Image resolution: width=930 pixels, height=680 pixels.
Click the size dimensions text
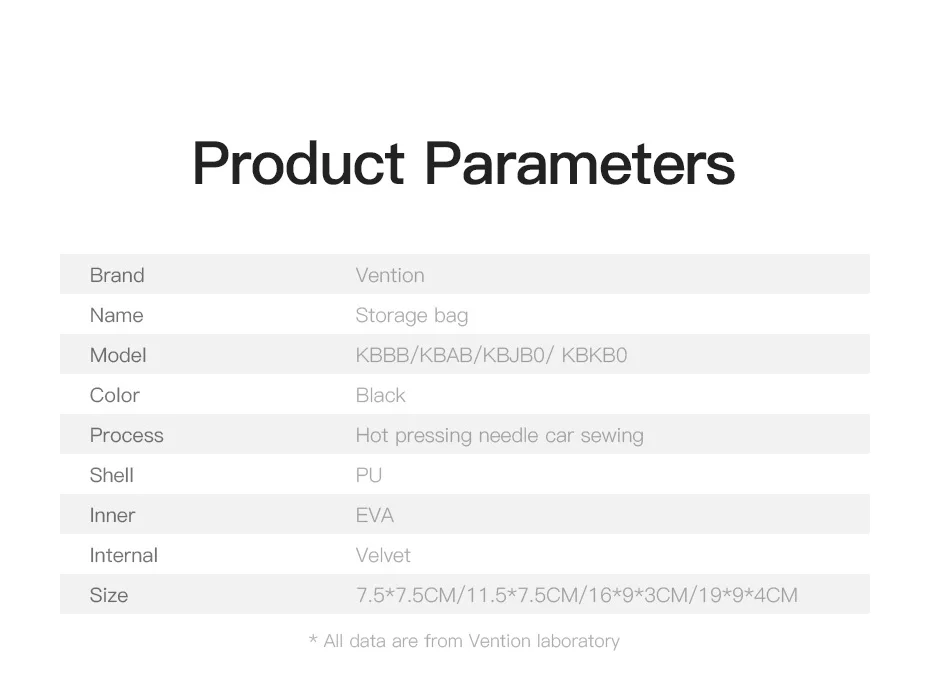(577, 595)
